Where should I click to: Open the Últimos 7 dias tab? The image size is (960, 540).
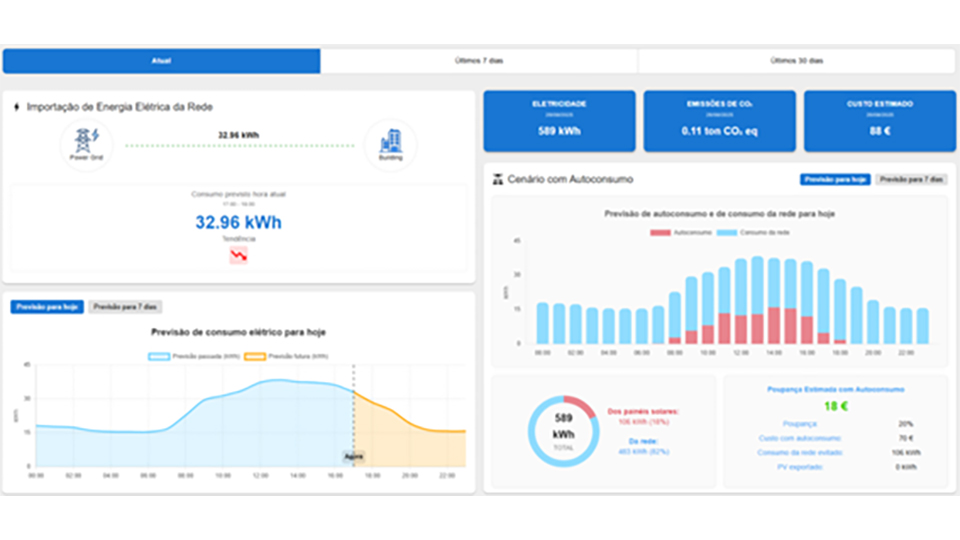(479, 61)
